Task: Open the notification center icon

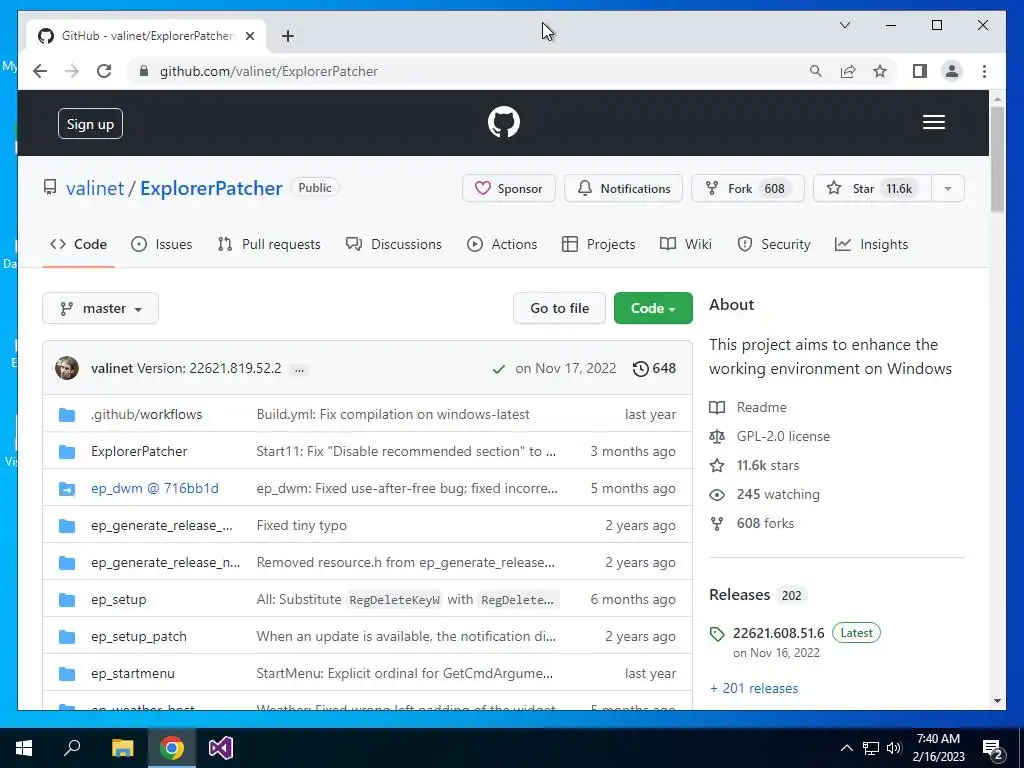Action: pyautogui.click(x=993, y=749)
